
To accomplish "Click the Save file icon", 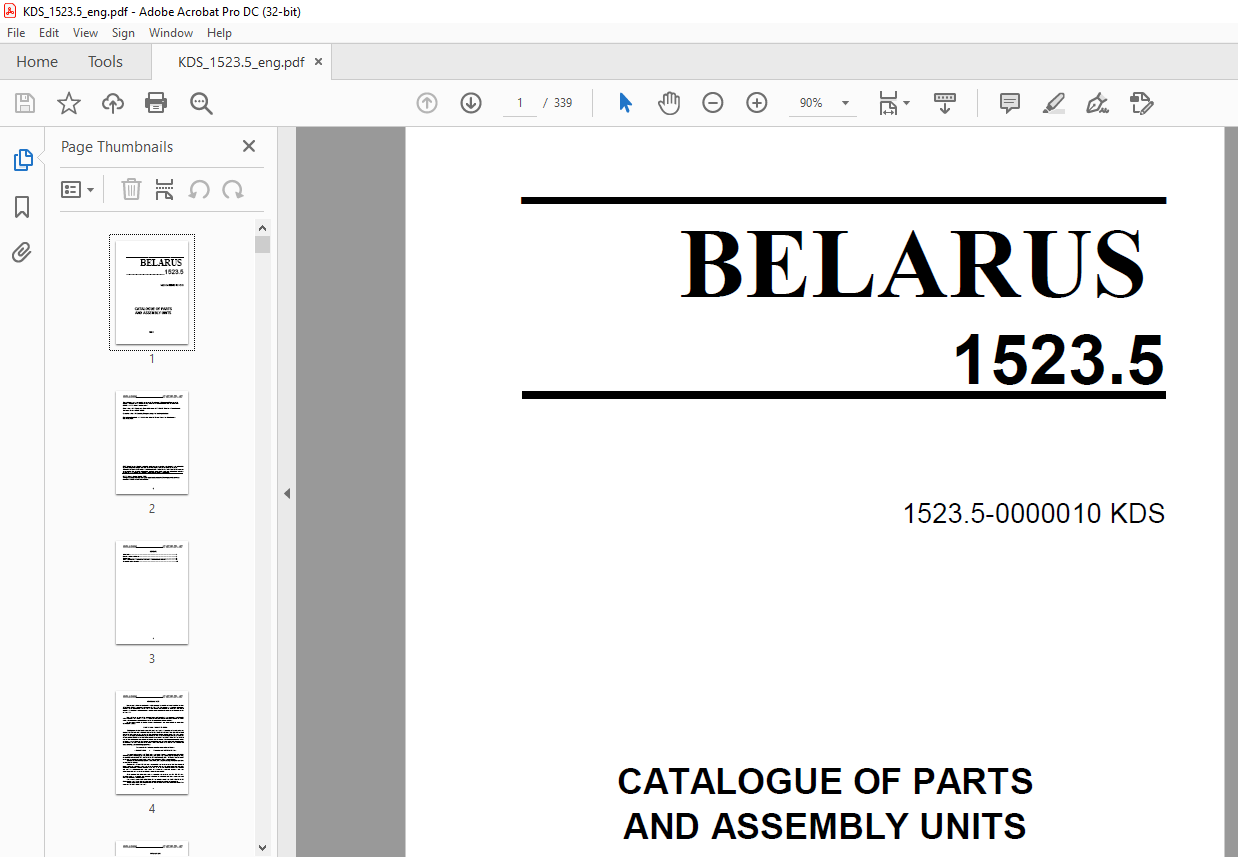I will 25,103.
